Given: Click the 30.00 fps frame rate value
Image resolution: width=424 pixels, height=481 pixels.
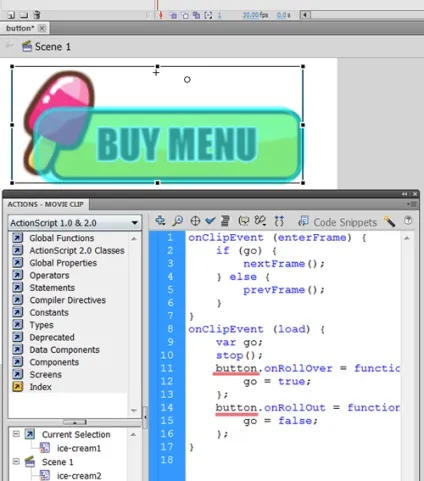Looking at the screenshot, I should (255, 15).
